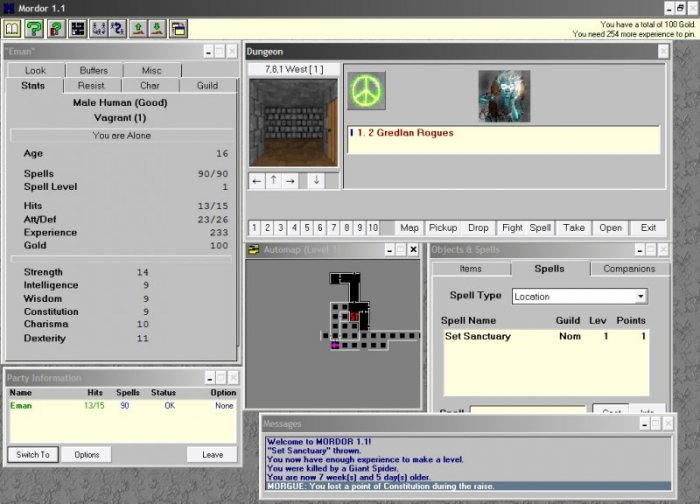Select the Spells tab in Objects & Spells
Viewport: 700px width, 504px height.
[550, 268]
